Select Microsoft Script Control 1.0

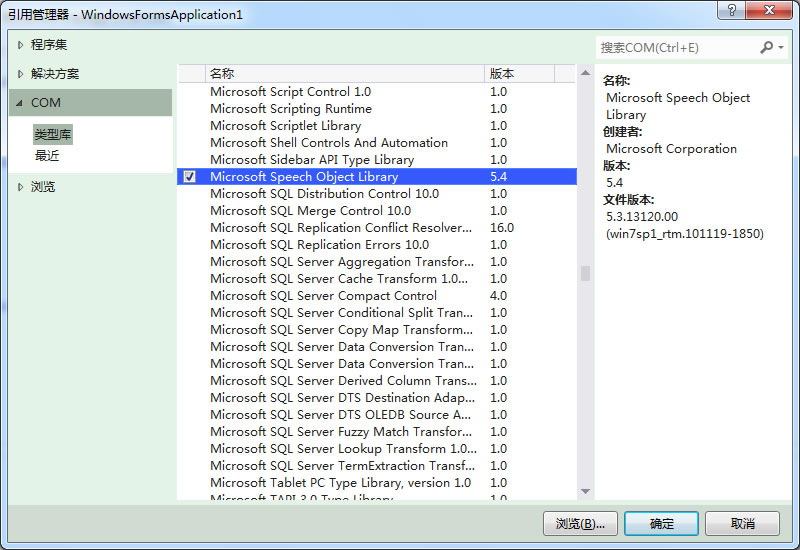click(377, 92)
